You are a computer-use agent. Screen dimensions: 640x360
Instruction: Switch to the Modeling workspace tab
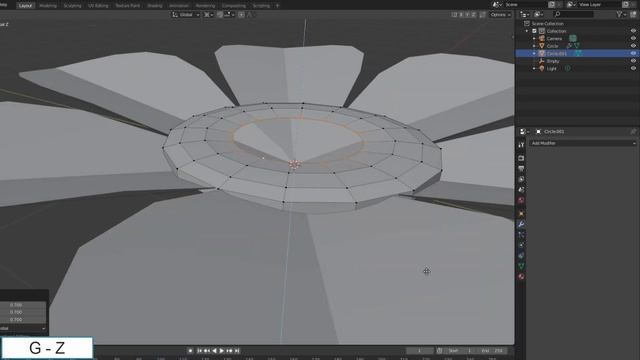tap(48, 6)
